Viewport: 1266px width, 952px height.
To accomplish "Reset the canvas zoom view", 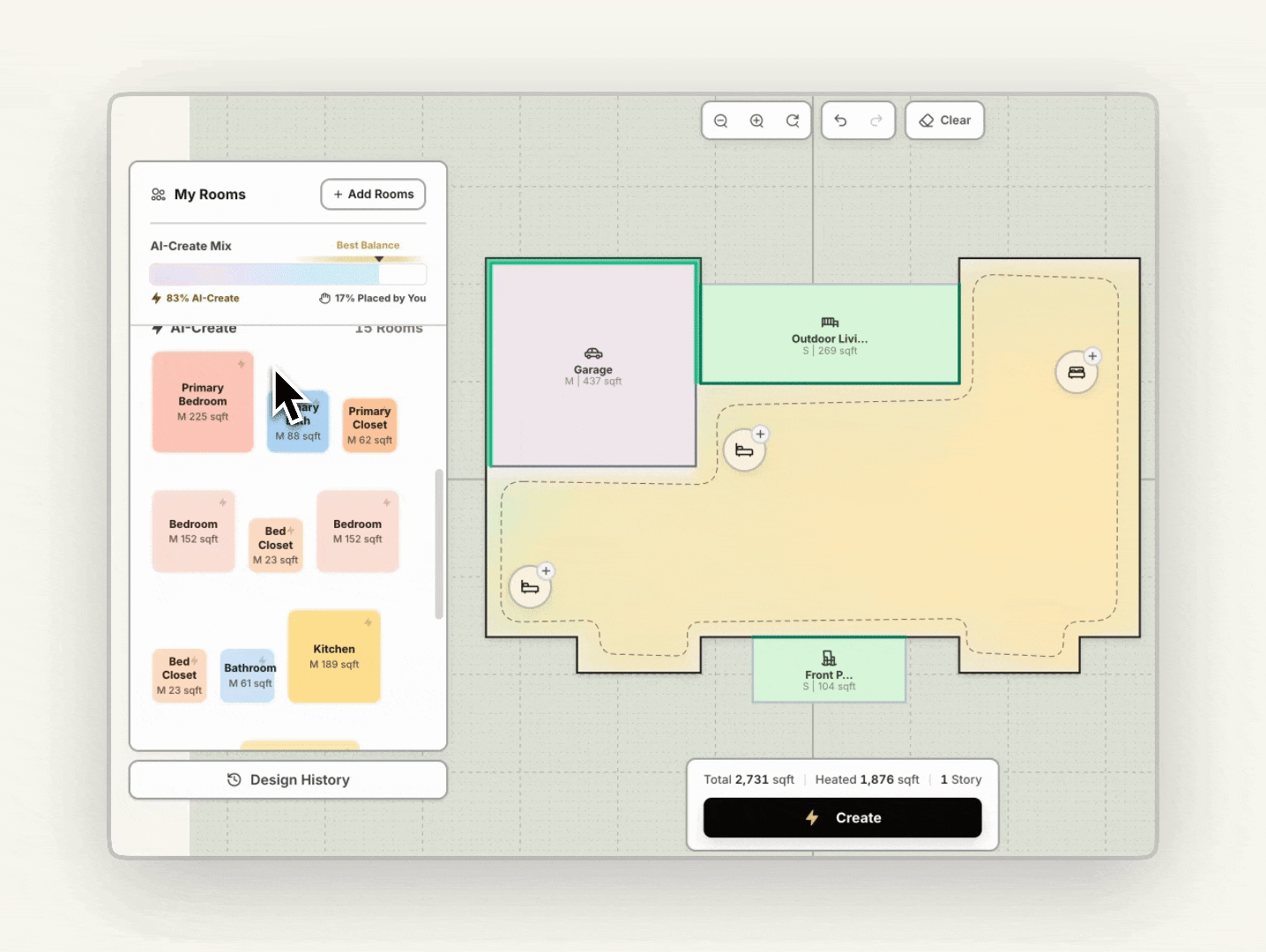I will pos(793,121).
